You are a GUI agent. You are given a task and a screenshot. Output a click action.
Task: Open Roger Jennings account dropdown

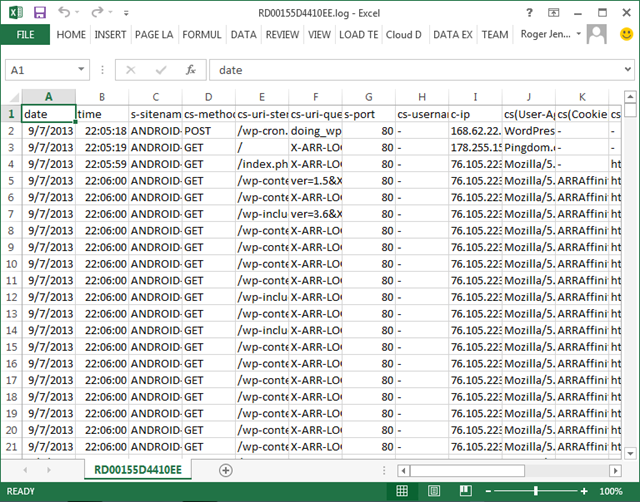[x=551, y=34]
